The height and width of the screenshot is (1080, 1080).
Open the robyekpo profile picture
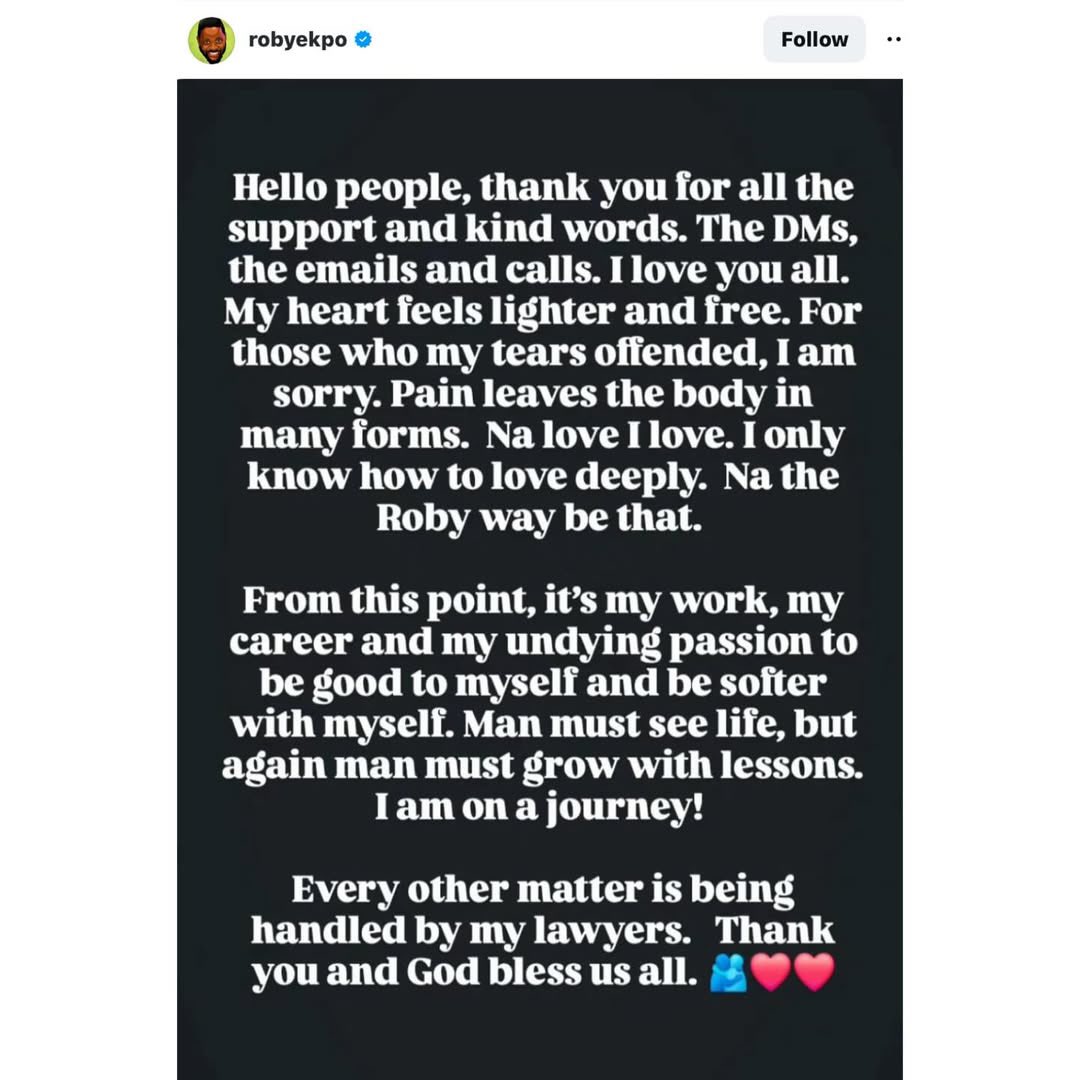[x=211, y=40]
